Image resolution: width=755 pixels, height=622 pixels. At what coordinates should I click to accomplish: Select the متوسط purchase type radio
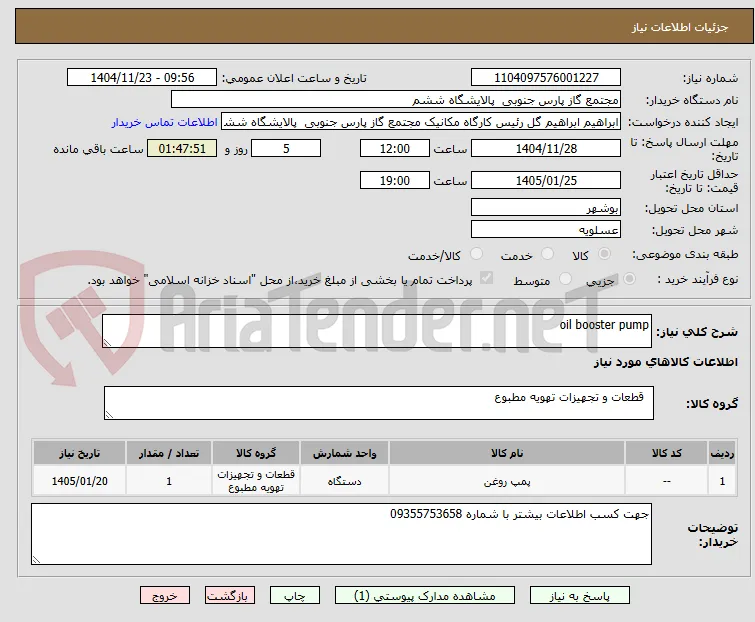coord(565,279)
